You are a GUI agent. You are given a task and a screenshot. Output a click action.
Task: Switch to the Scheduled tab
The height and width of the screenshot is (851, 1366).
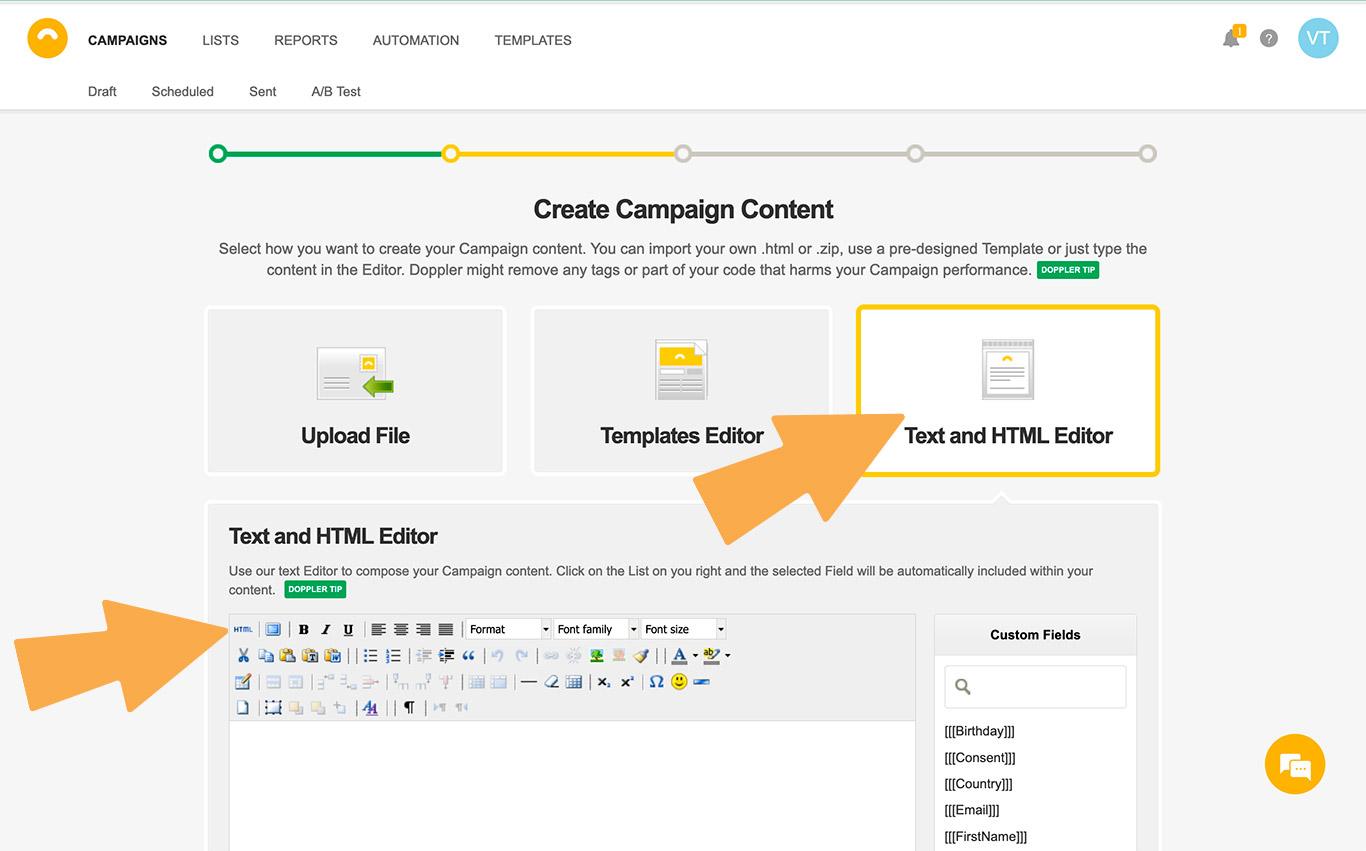[183, 91]
